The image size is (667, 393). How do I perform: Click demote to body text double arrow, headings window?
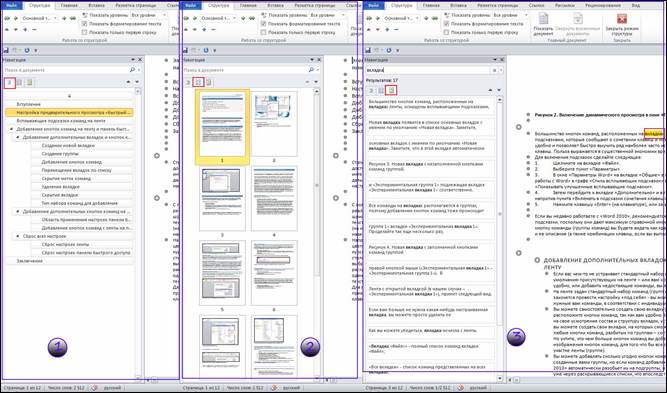(73, 19)
